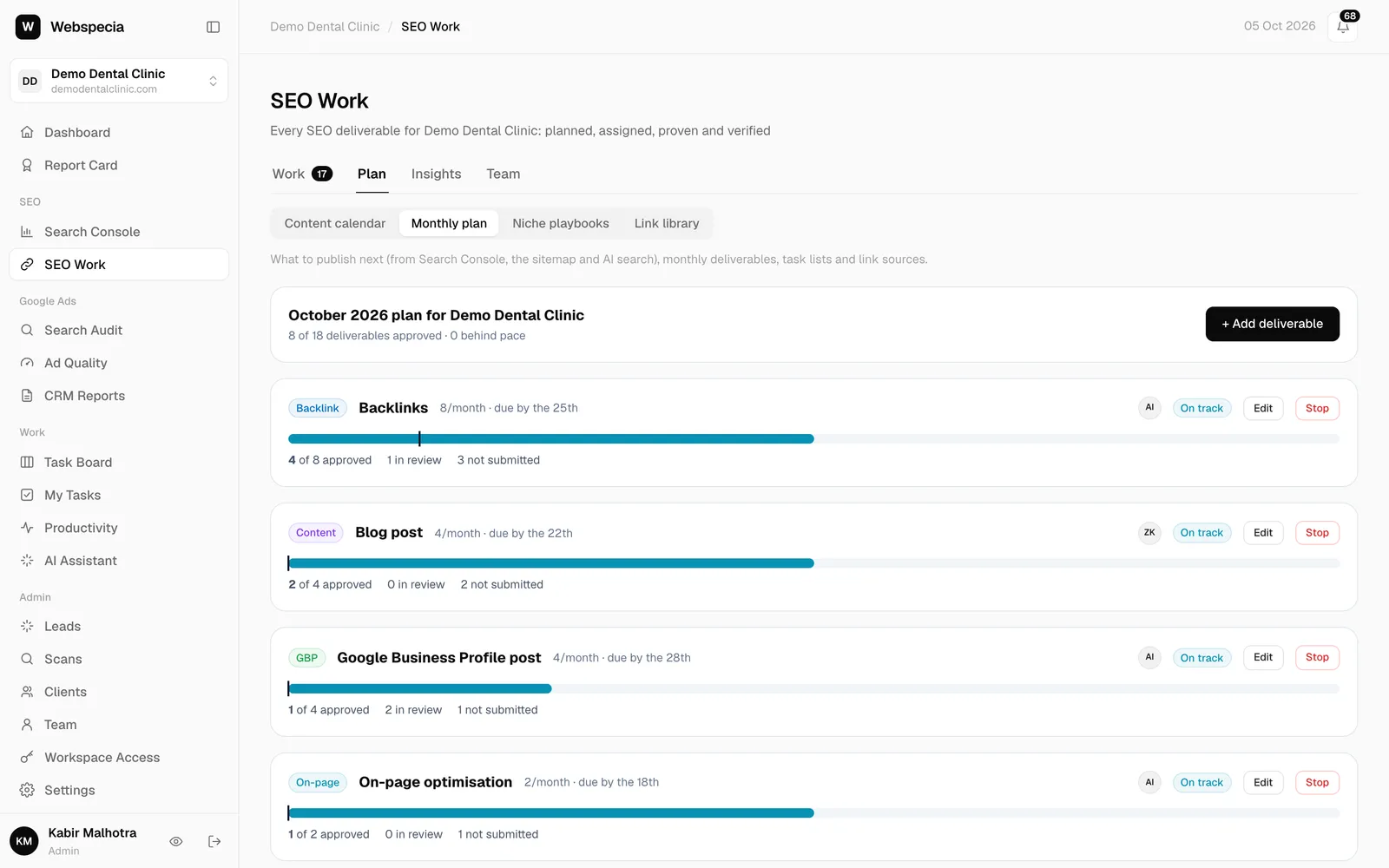Viewport: 1389px width, 868px height.
Task: Open My Tasks list
Action: coord(119,496)
